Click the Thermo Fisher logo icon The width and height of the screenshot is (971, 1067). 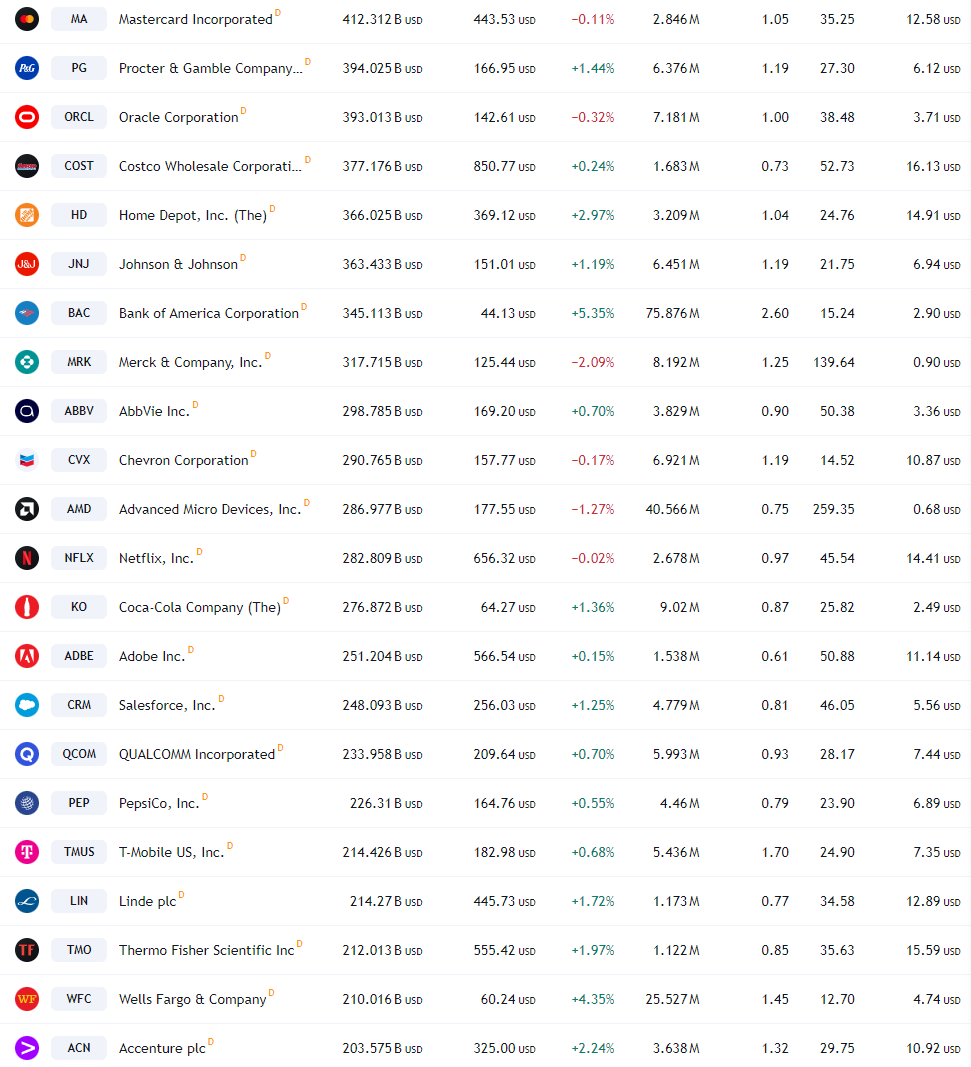point(27,950)
